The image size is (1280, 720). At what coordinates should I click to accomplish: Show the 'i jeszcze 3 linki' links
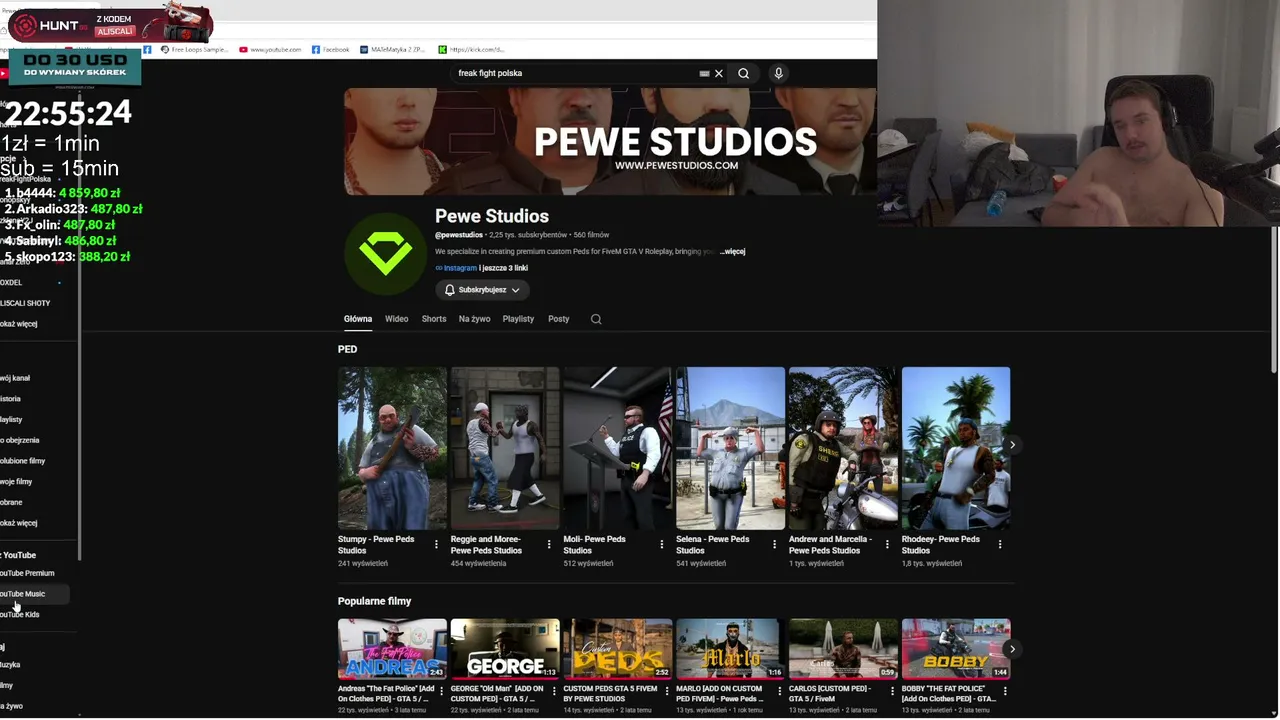click(503, 268)
